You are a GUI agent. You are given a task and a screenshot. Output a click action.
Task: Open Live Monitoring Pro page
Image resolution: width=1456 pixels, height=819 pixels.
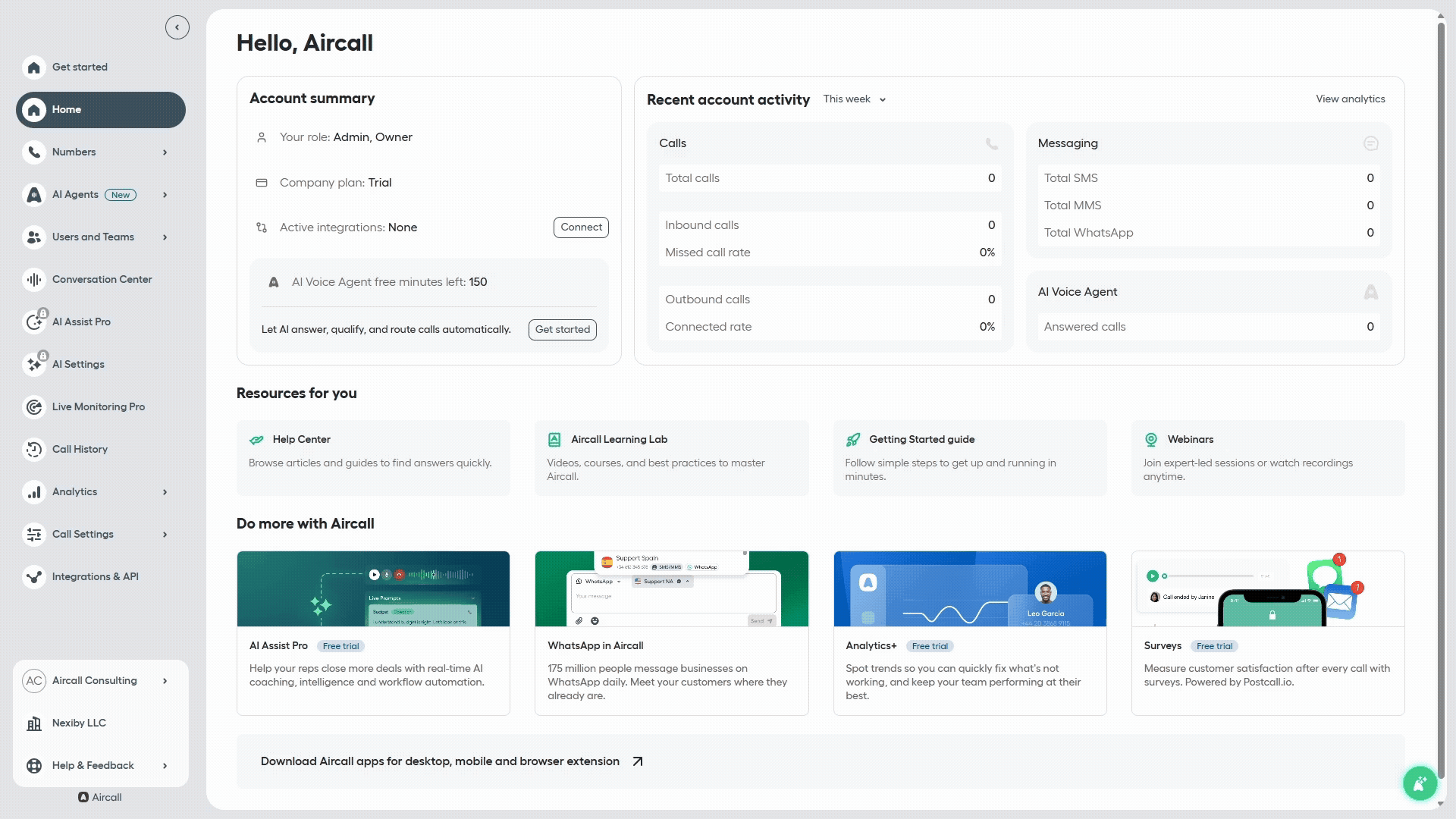[x=101, y=407]
